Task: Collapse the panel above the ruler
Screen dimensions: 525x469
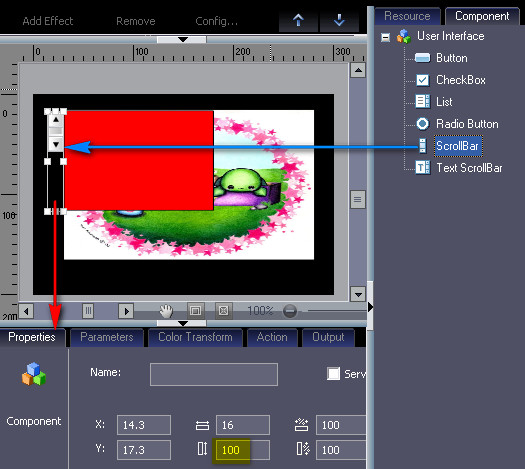Action: click(x=182, y=40)
